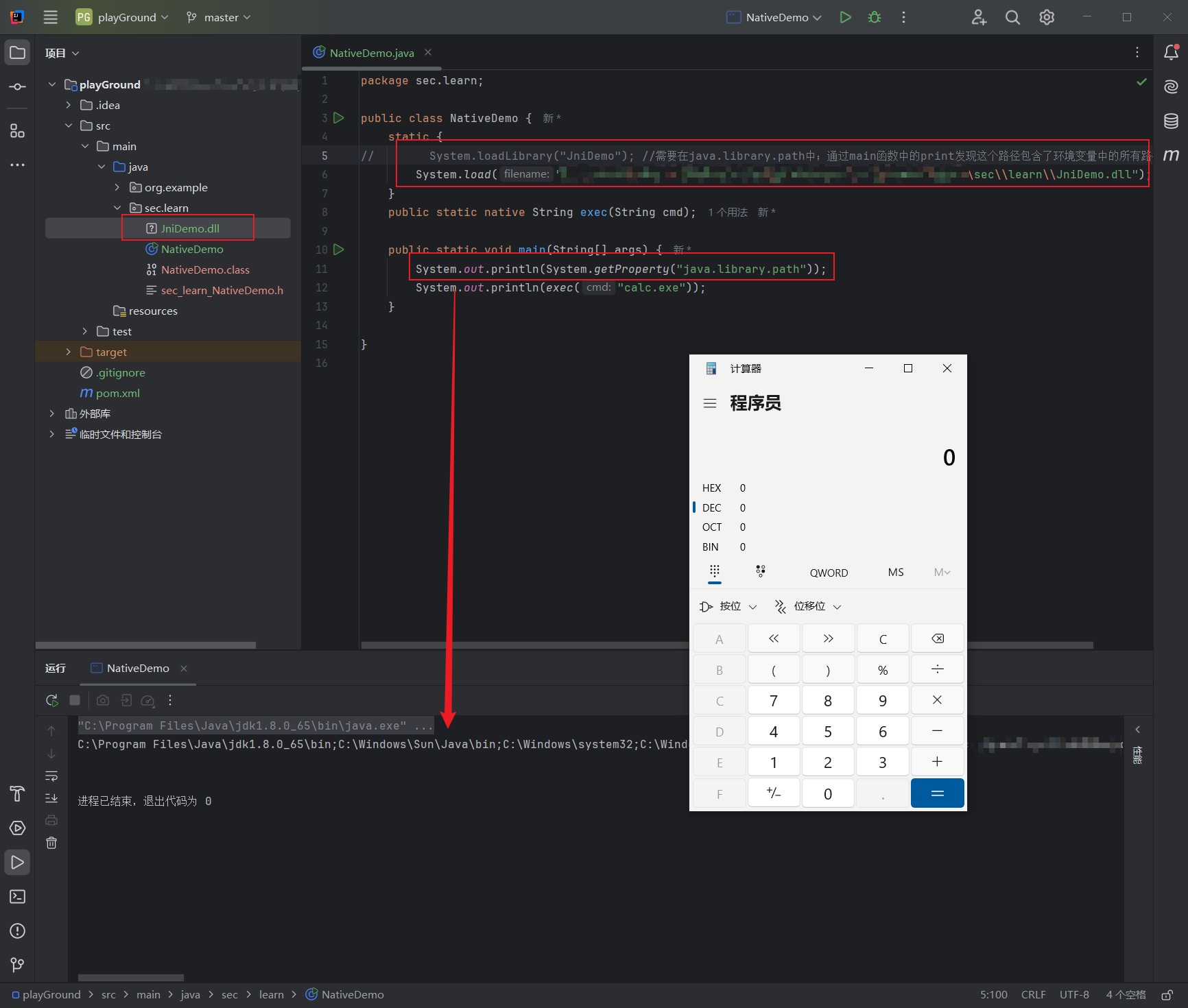Open the Maven tool window

1171,155
